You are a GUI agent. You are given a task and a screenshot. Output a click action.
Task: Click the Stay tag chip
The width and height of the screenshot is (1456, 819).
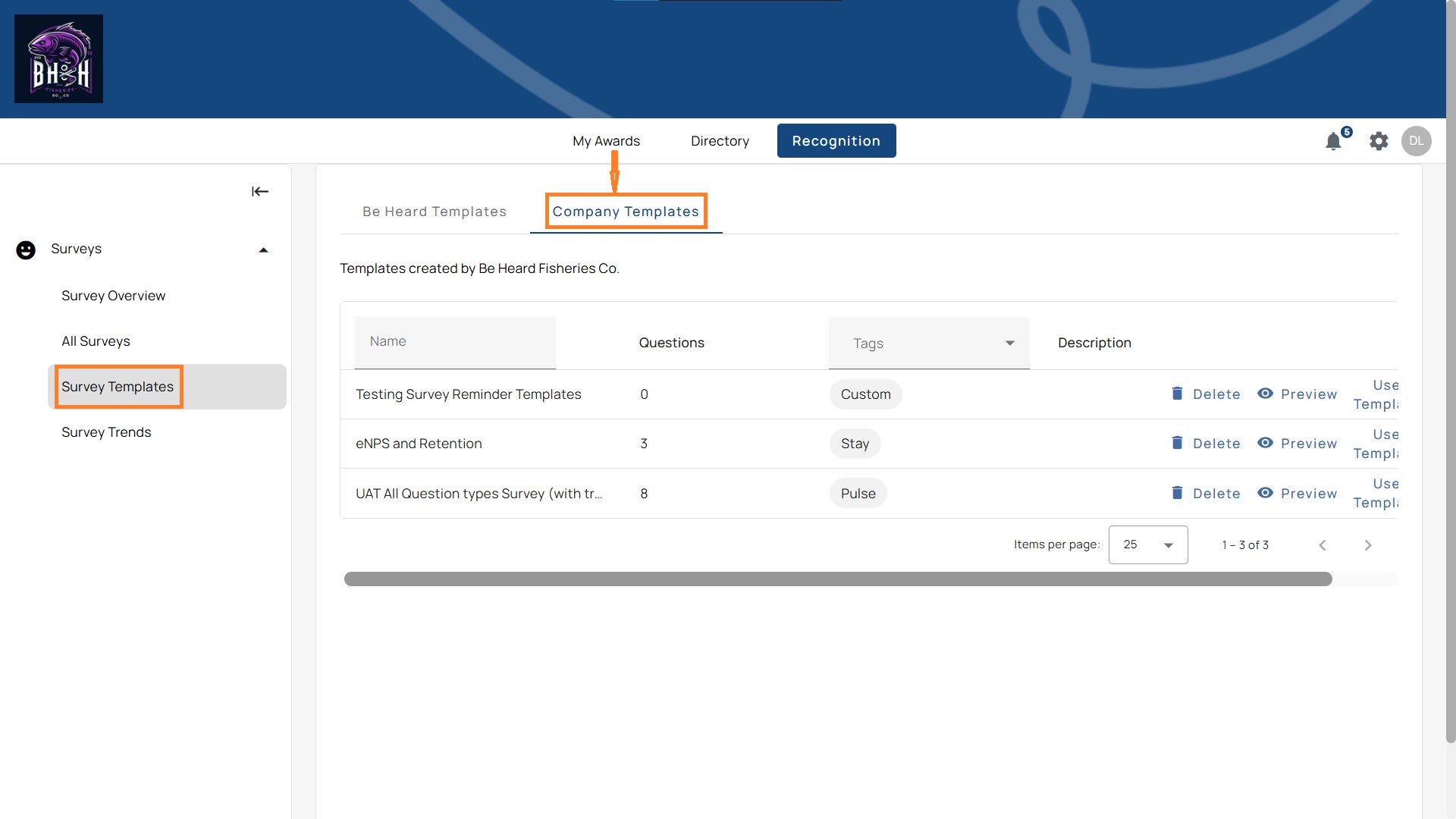point(855,444)
